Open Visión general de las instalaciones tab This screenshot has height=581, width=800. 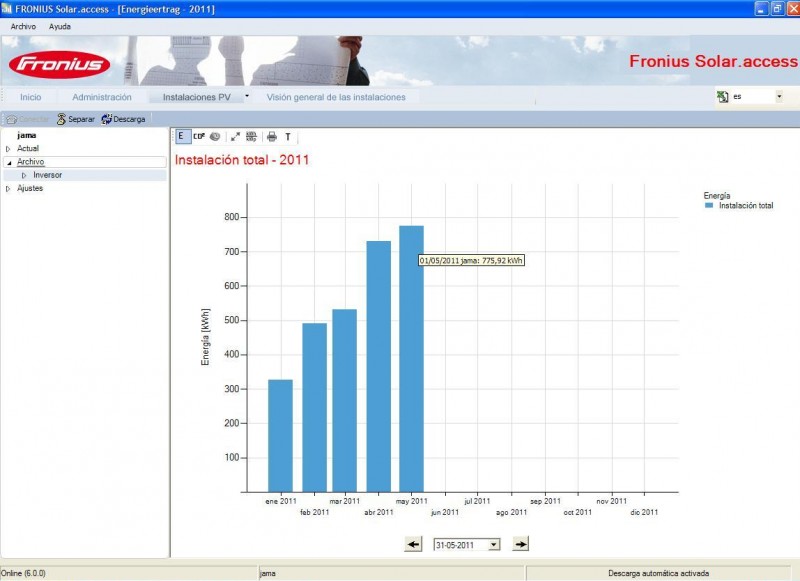pyautogui.click(x=336, y=97)
